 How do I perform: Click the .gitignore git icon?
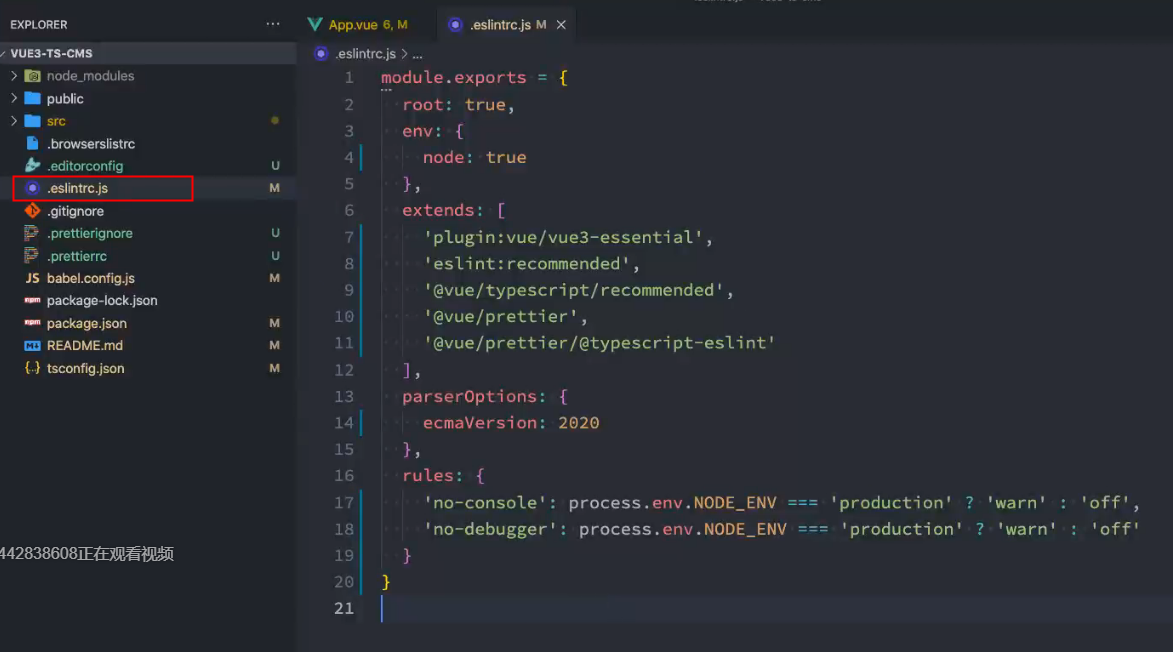(32, 211)
